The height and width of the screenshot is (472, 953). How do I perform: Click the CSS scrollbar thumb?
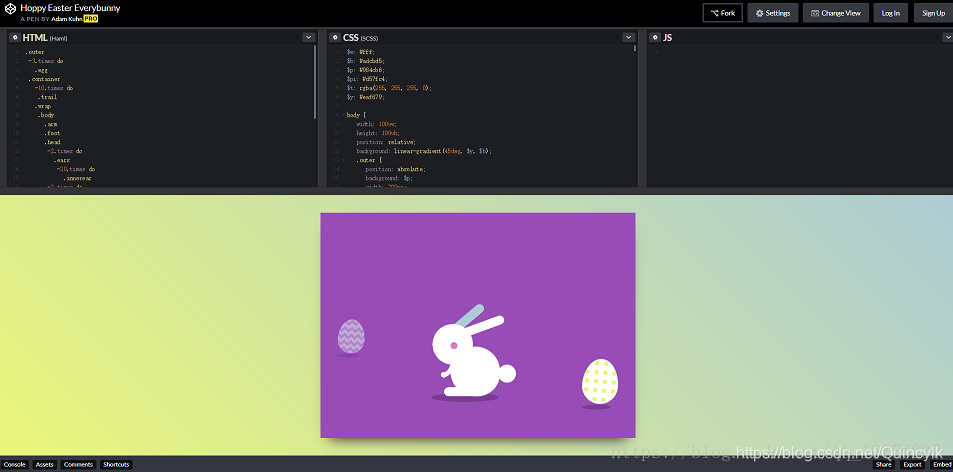pos(635,48)
